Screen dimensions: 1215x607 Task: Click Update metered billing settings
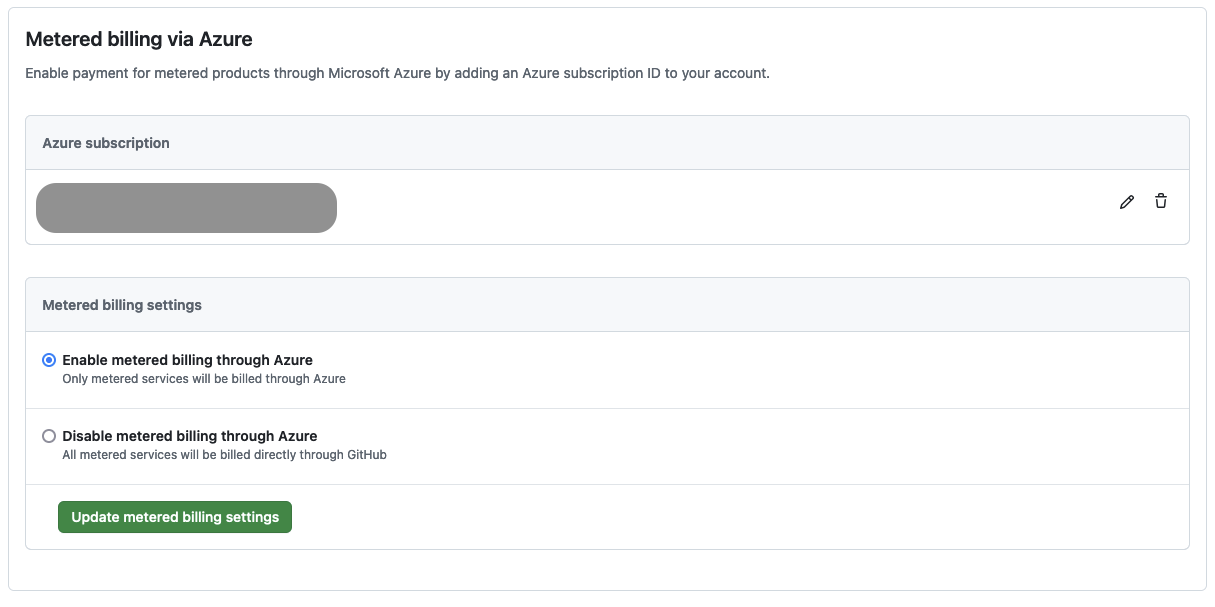(174, 516)
